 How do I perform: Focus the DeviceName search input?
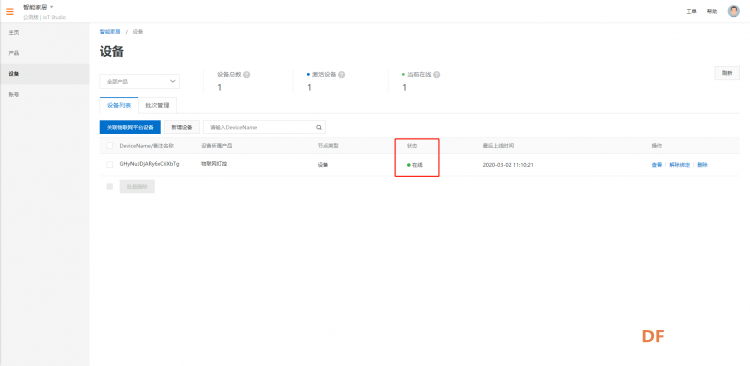click(x=259, y=127)
